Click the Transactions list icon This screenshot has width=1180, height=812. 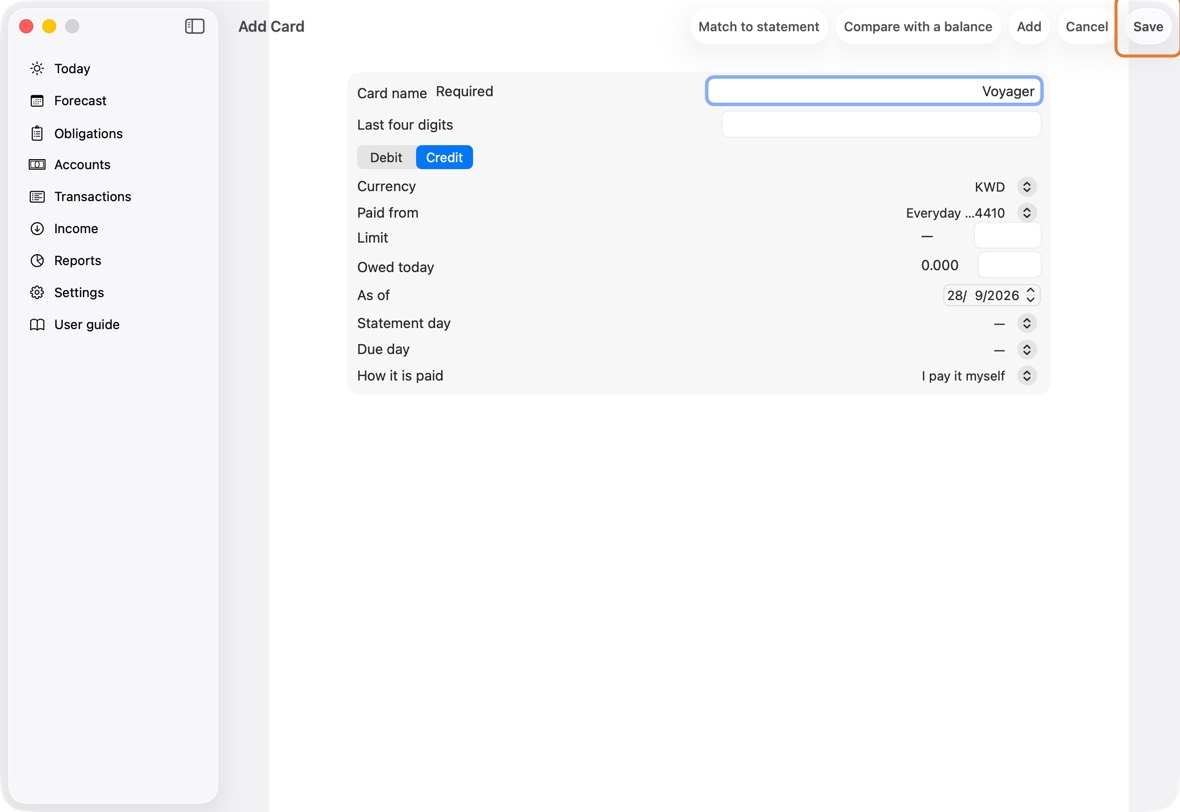coord(37,196)
